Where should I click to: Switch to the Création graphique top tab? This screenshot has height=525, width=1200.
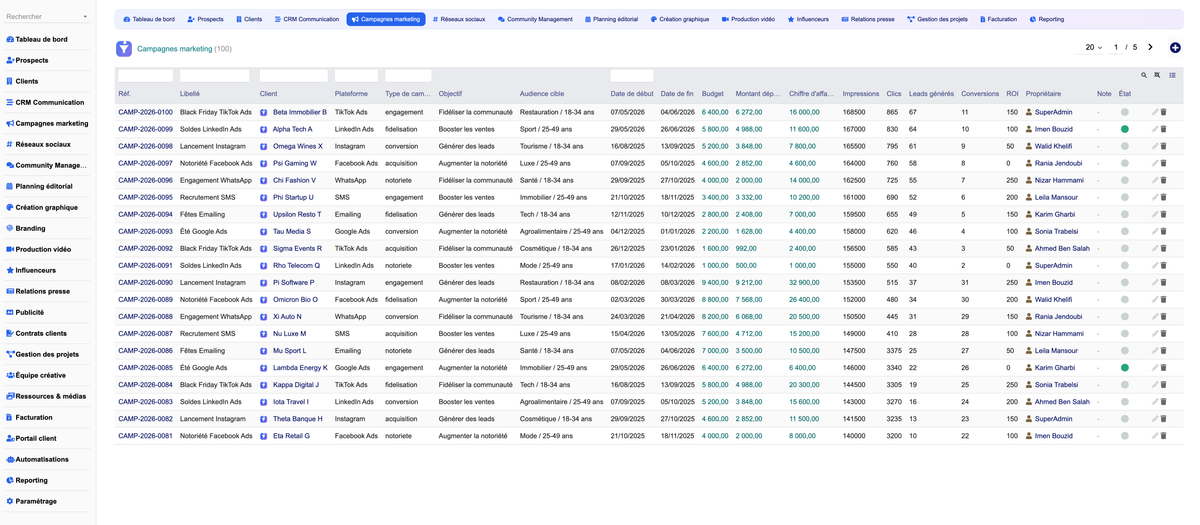point(679,19)
